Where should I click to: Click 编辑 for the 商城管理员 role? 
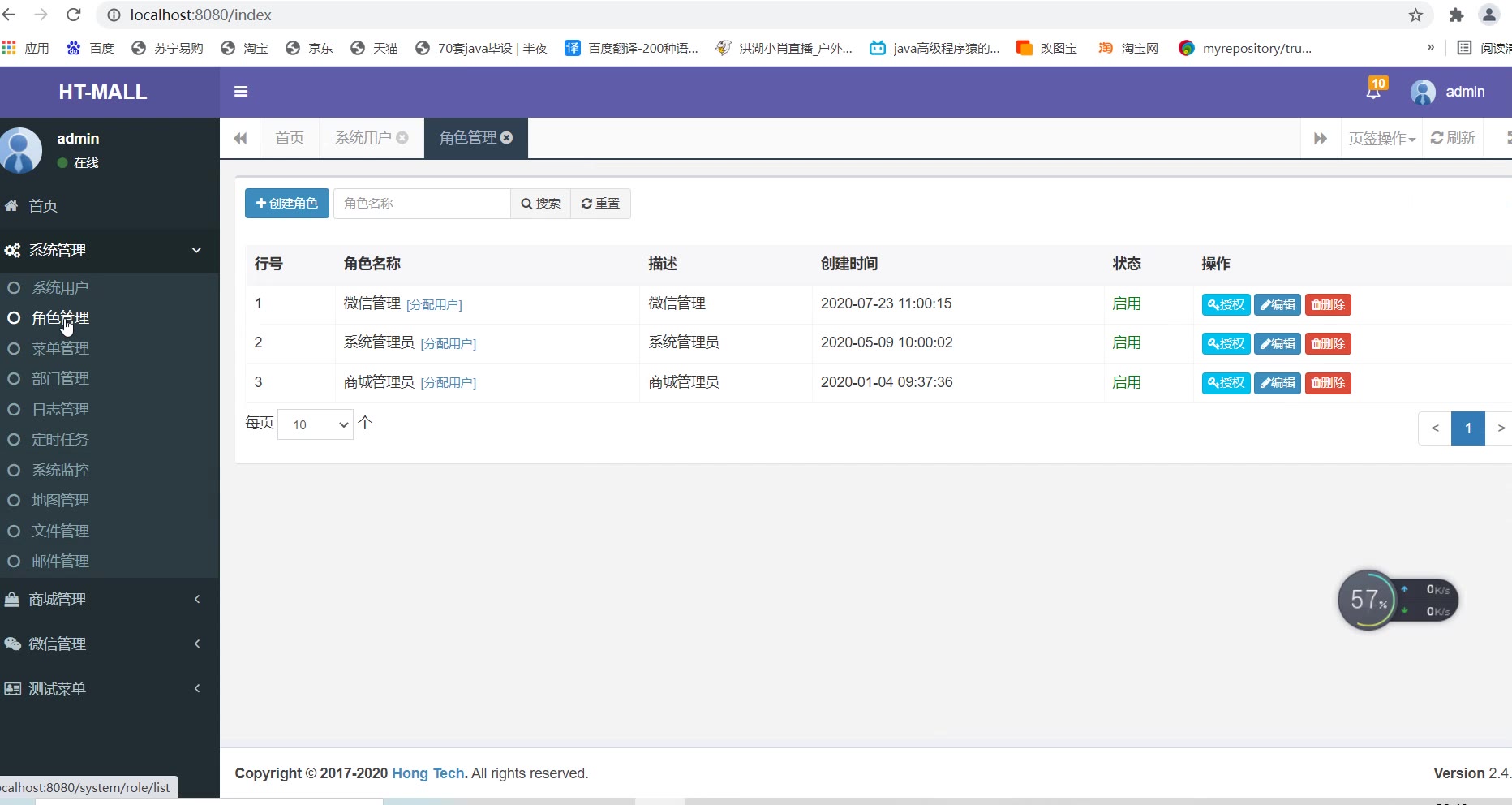pos(1278,383)
